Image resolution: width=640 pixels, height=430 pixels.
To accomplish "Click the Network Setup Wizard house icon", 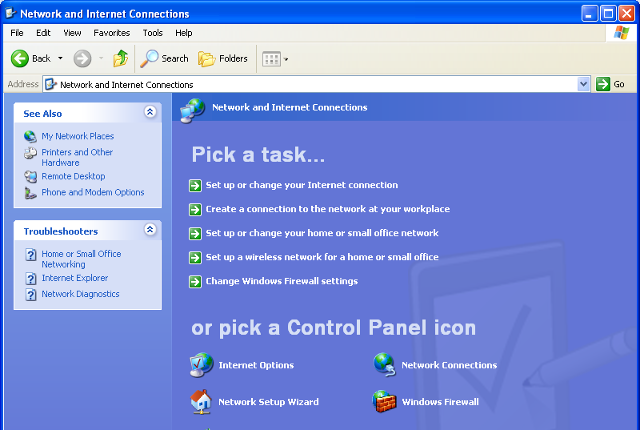I will (x=201, y=401).
